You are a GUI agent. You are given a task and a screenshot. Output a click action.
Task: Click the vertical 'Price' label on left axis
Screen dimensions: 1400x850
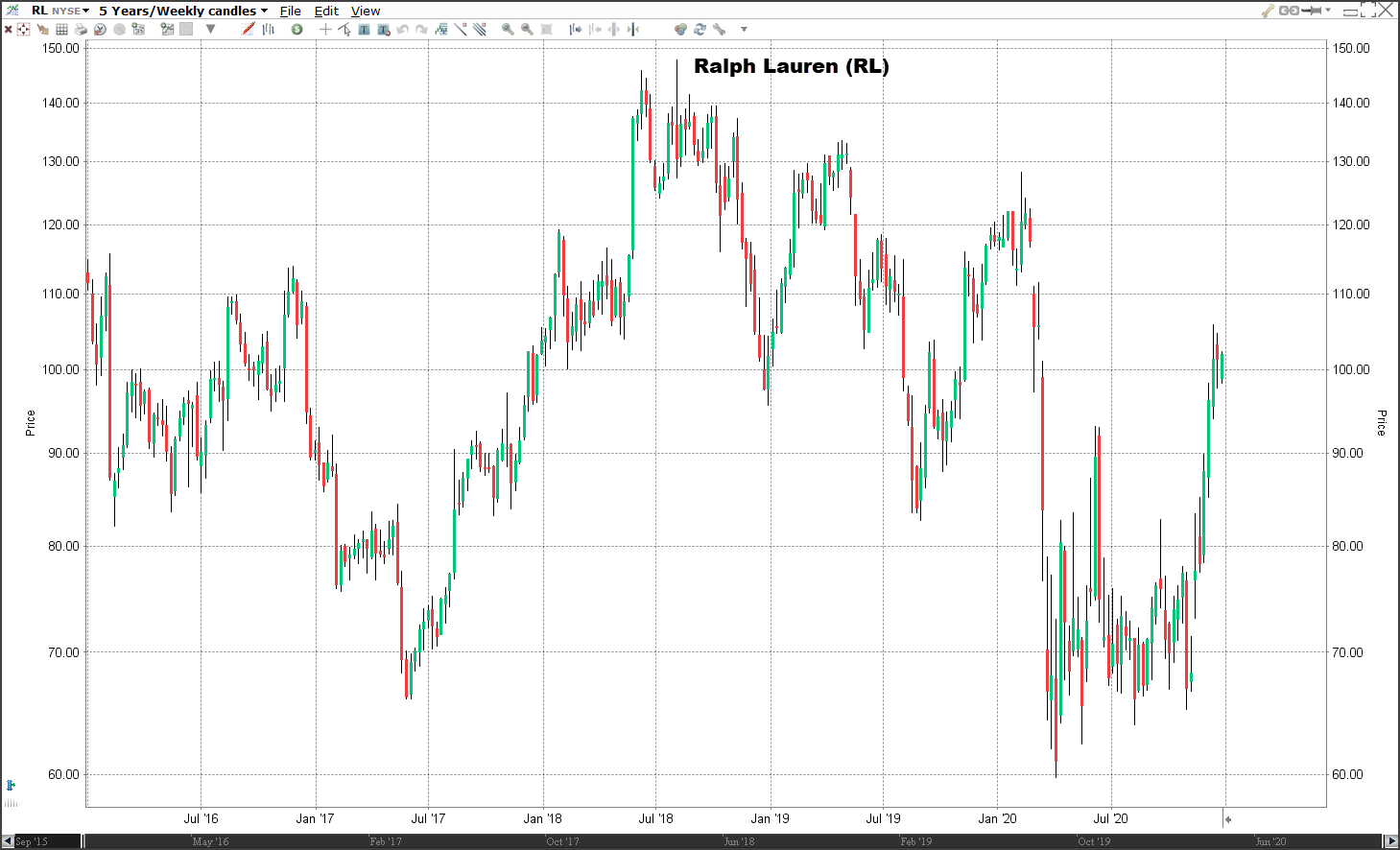[30, 423]
